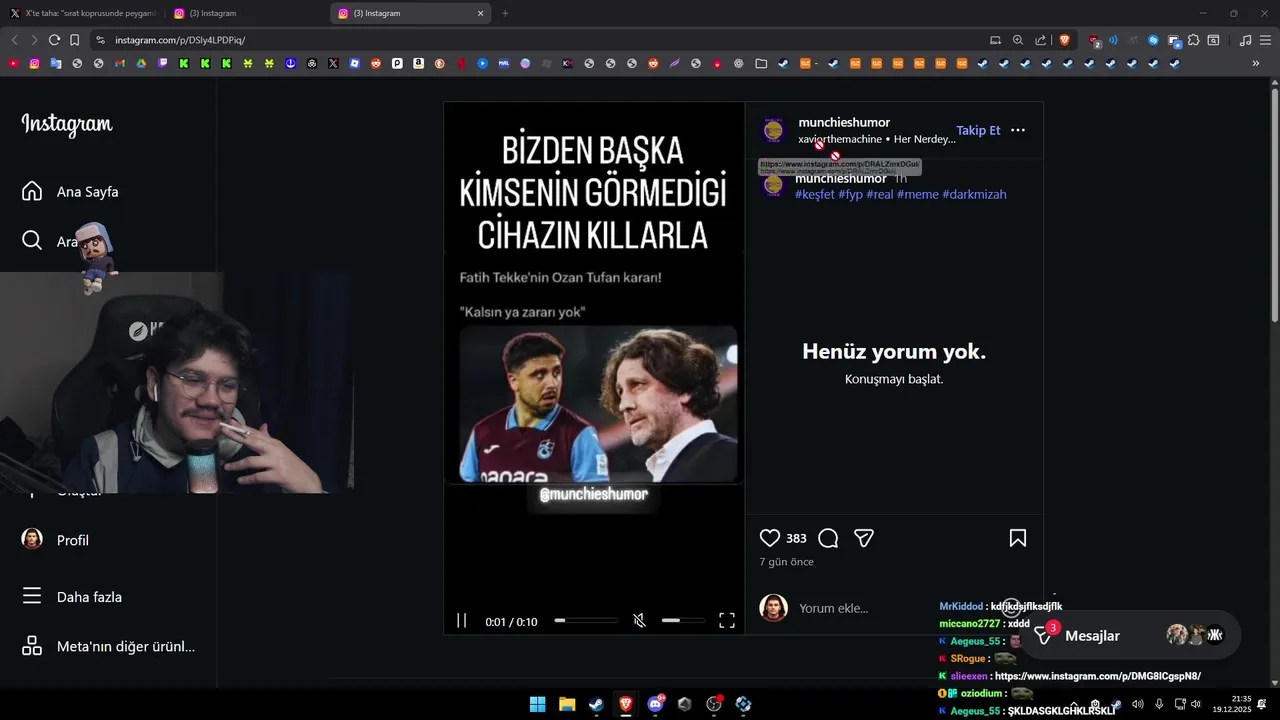The width and height of the screenshot is (1280, 720).
Task: Open File Explorer from the taskbar
Action: click(567, 704)
